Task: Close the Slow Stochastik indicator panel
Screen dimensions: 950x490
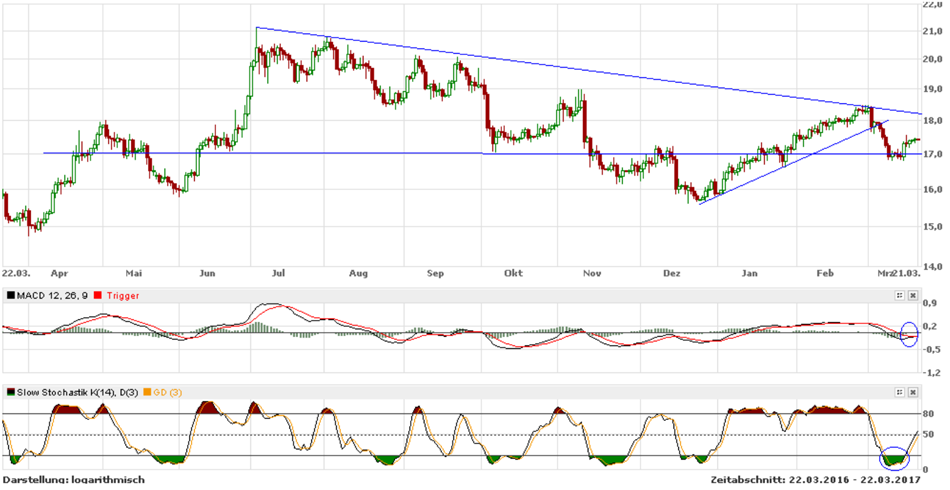Action: (912, 394)
